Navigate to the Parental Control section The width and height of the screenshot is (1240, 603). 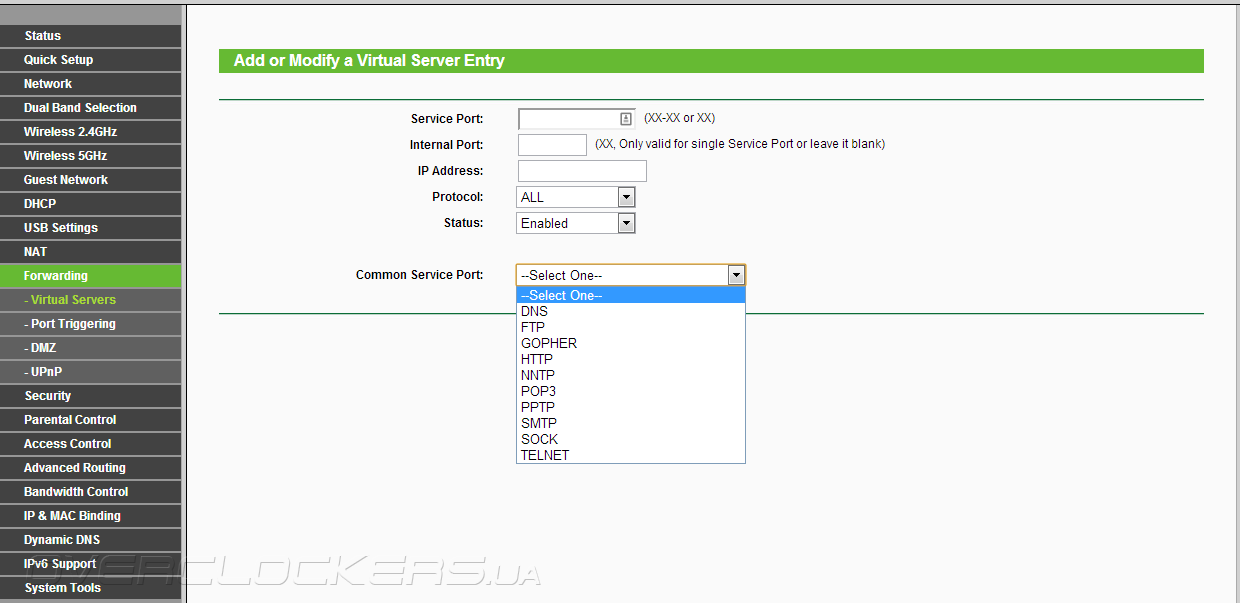91,420
